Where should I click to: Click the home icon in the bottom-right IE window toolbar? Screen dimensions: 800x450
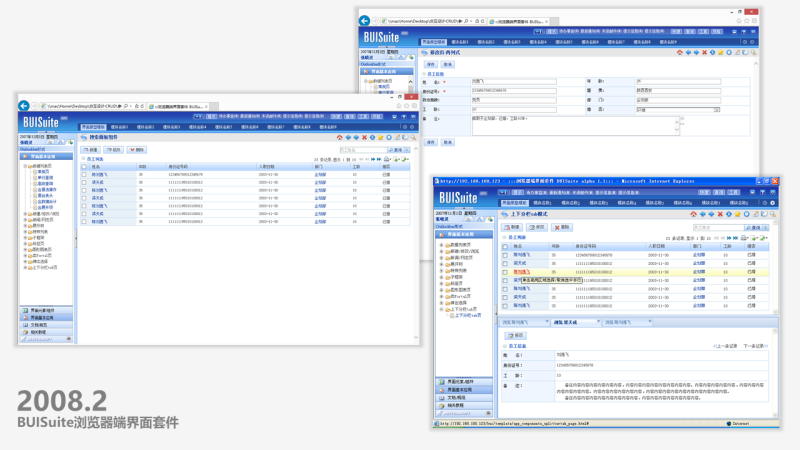tap(693, 214)
